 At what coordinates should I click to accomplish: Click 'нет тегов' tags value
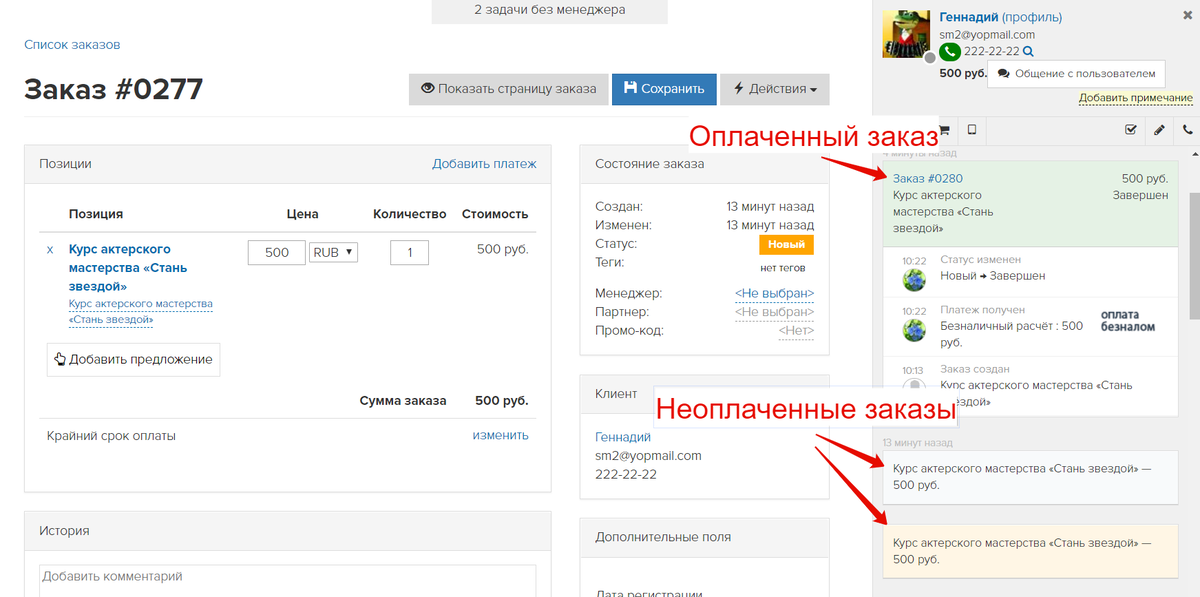[783, 267]
